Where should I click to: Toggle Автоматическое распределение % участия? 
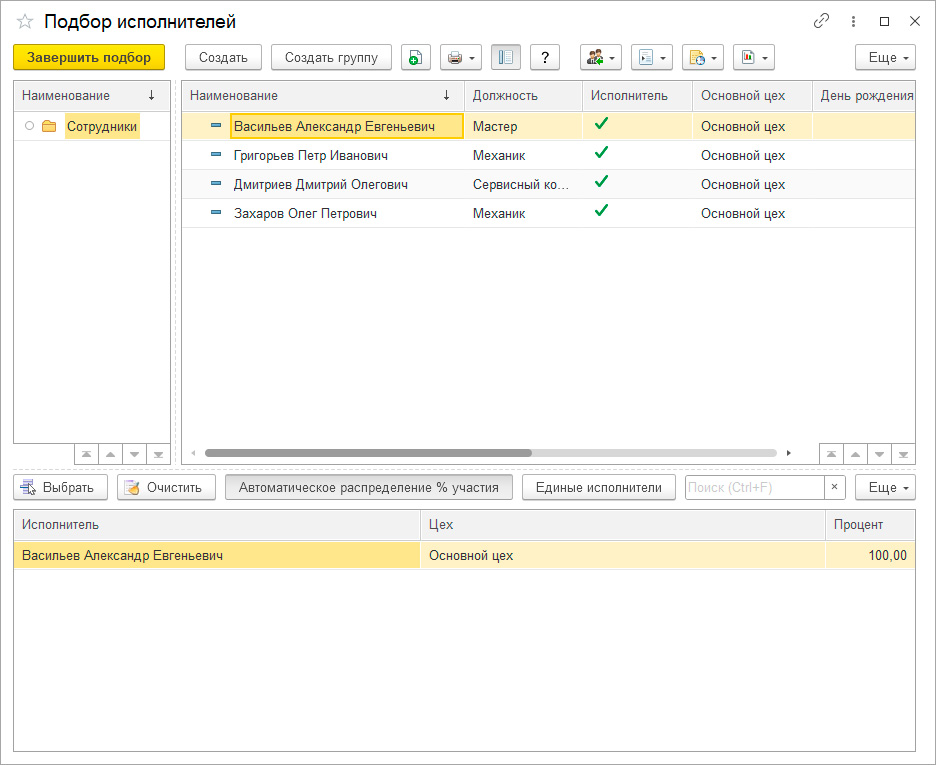(x=368, y=488)
